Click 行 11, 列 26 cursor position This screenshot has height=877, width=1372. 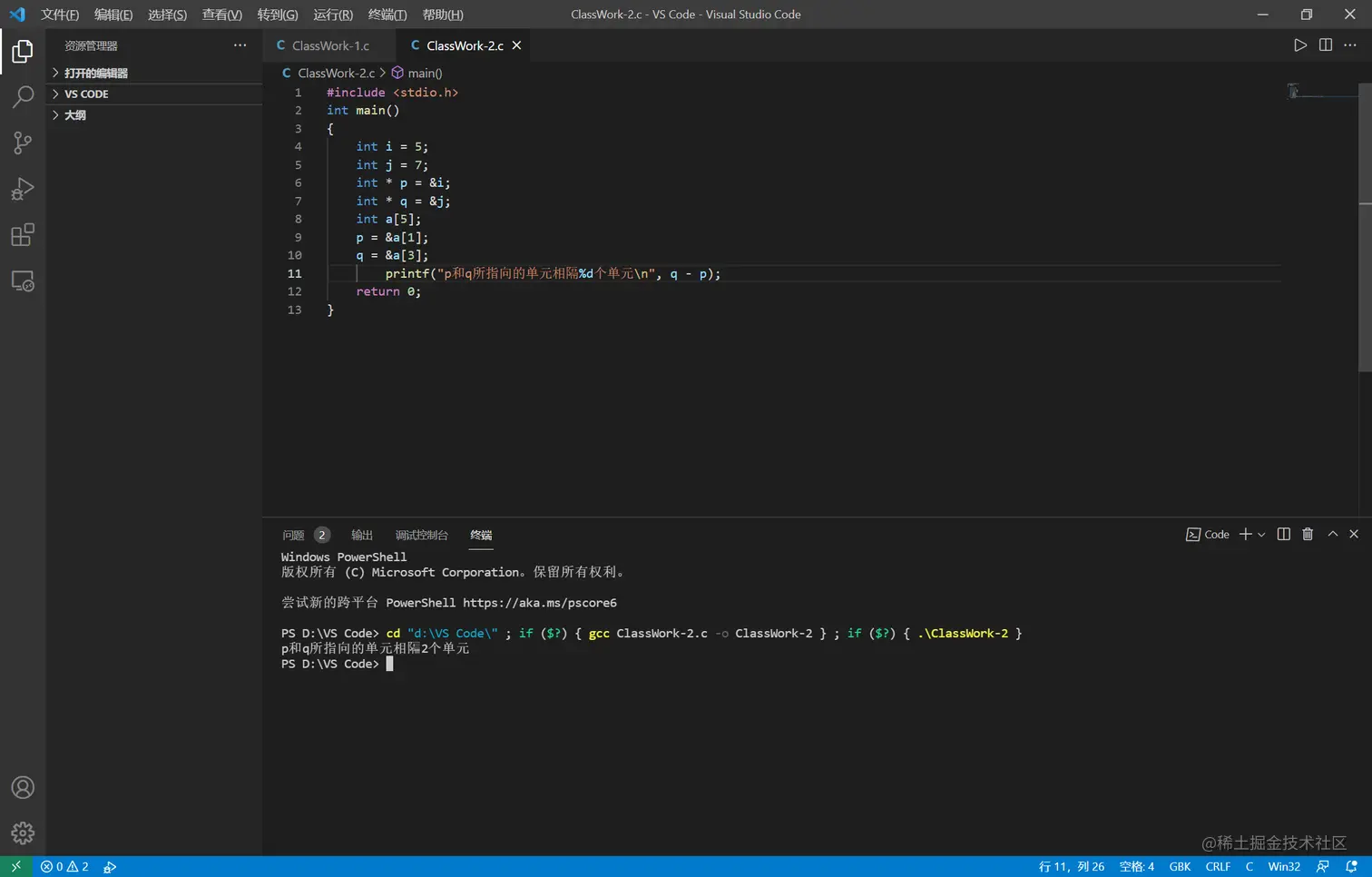click(x=1072, y=867)
